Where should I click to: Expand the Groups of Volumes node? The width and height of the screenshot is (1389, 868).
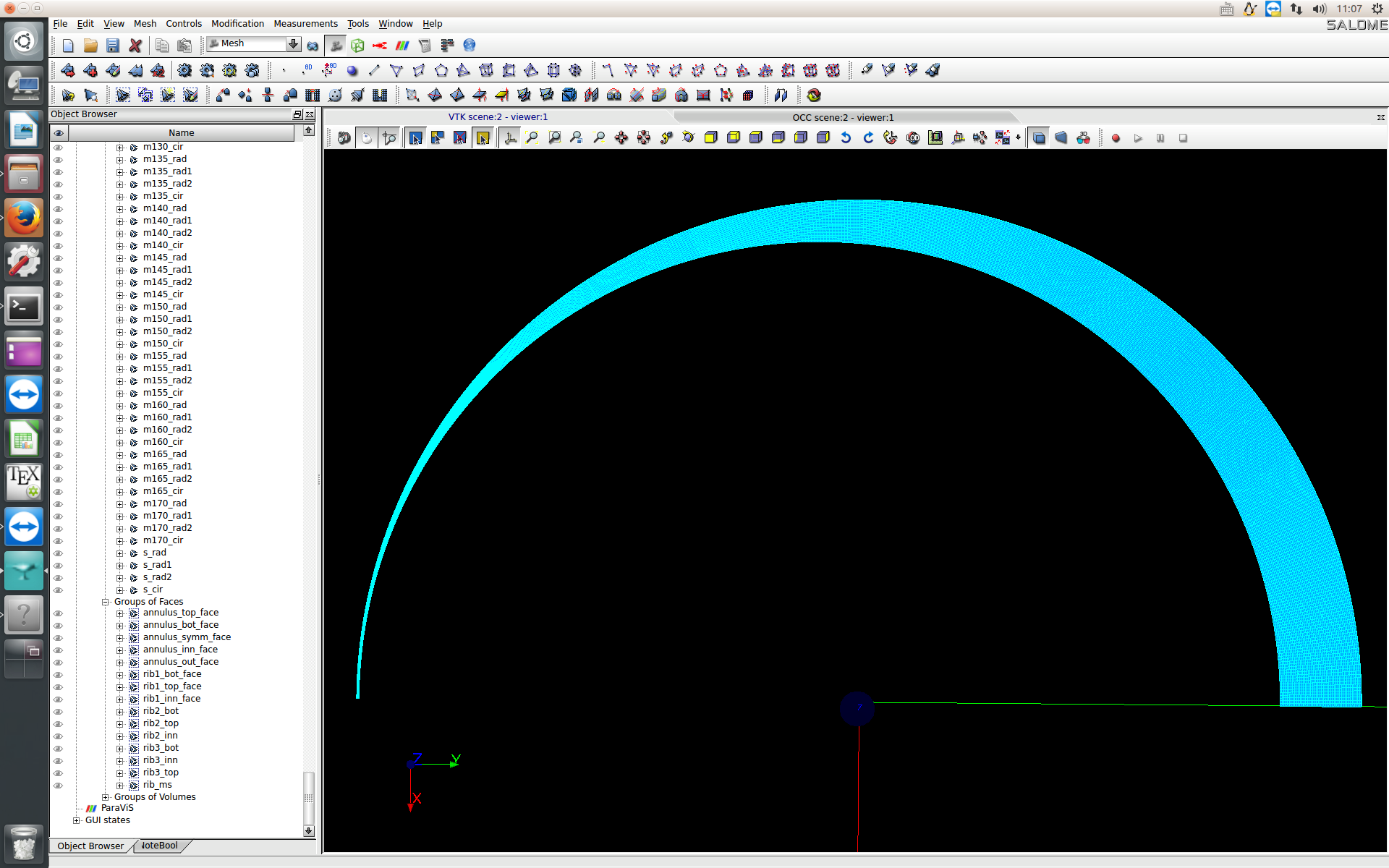[x=106, y=797]
